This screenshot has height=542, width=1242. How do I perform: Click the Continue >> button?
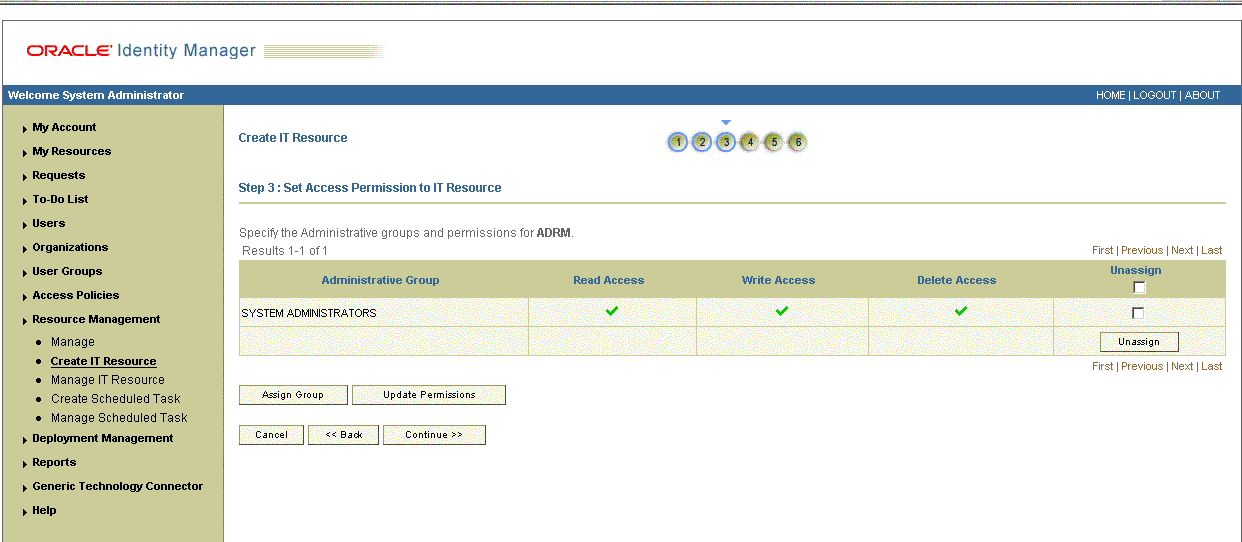pos(434,435)
